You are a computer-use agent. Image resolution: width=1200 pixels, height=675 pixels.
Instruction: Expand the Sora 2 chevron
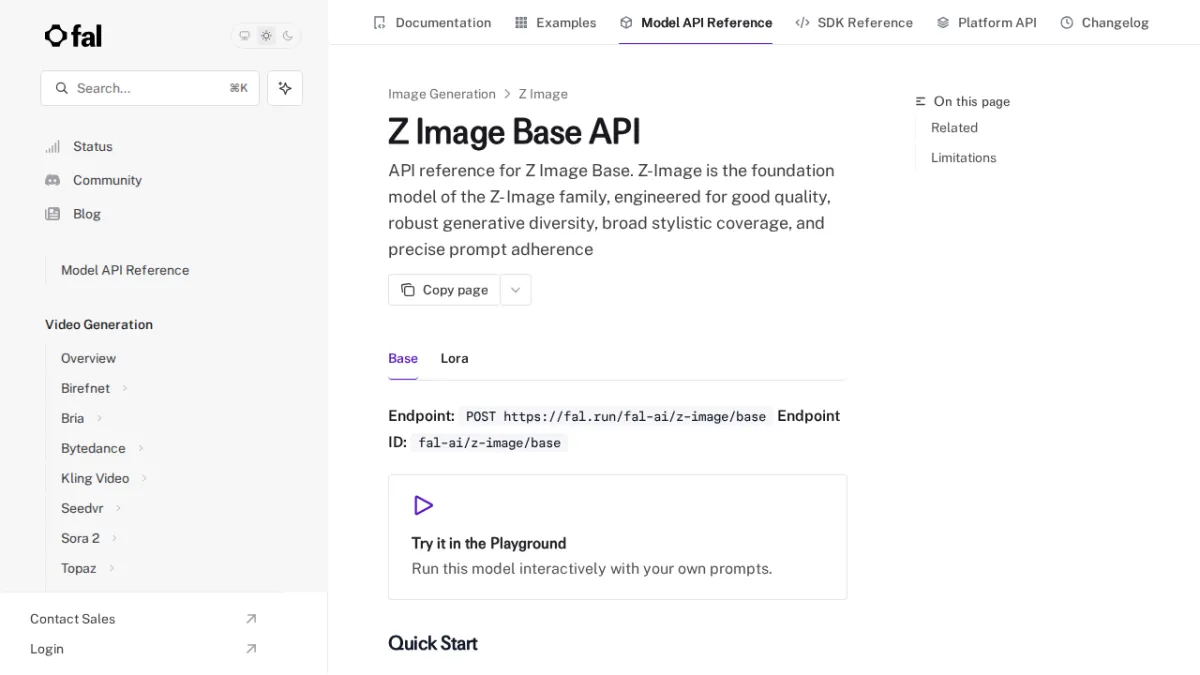coord(114,538)
